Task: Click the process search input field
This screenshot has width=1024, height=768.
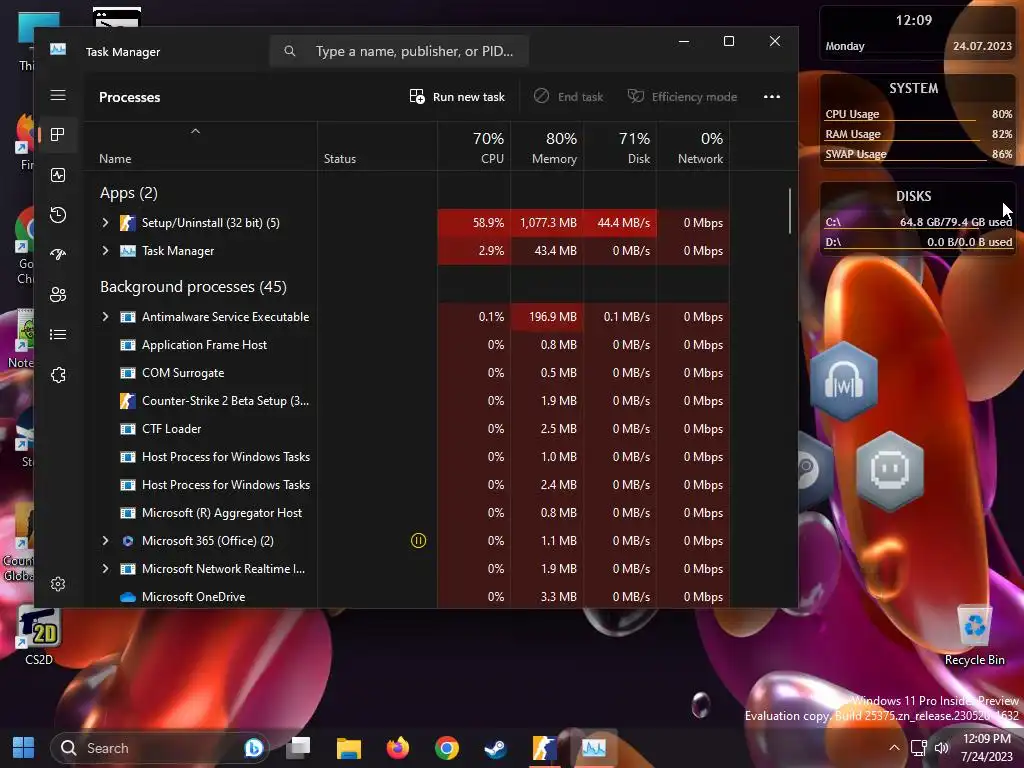Action: point(399,51)
